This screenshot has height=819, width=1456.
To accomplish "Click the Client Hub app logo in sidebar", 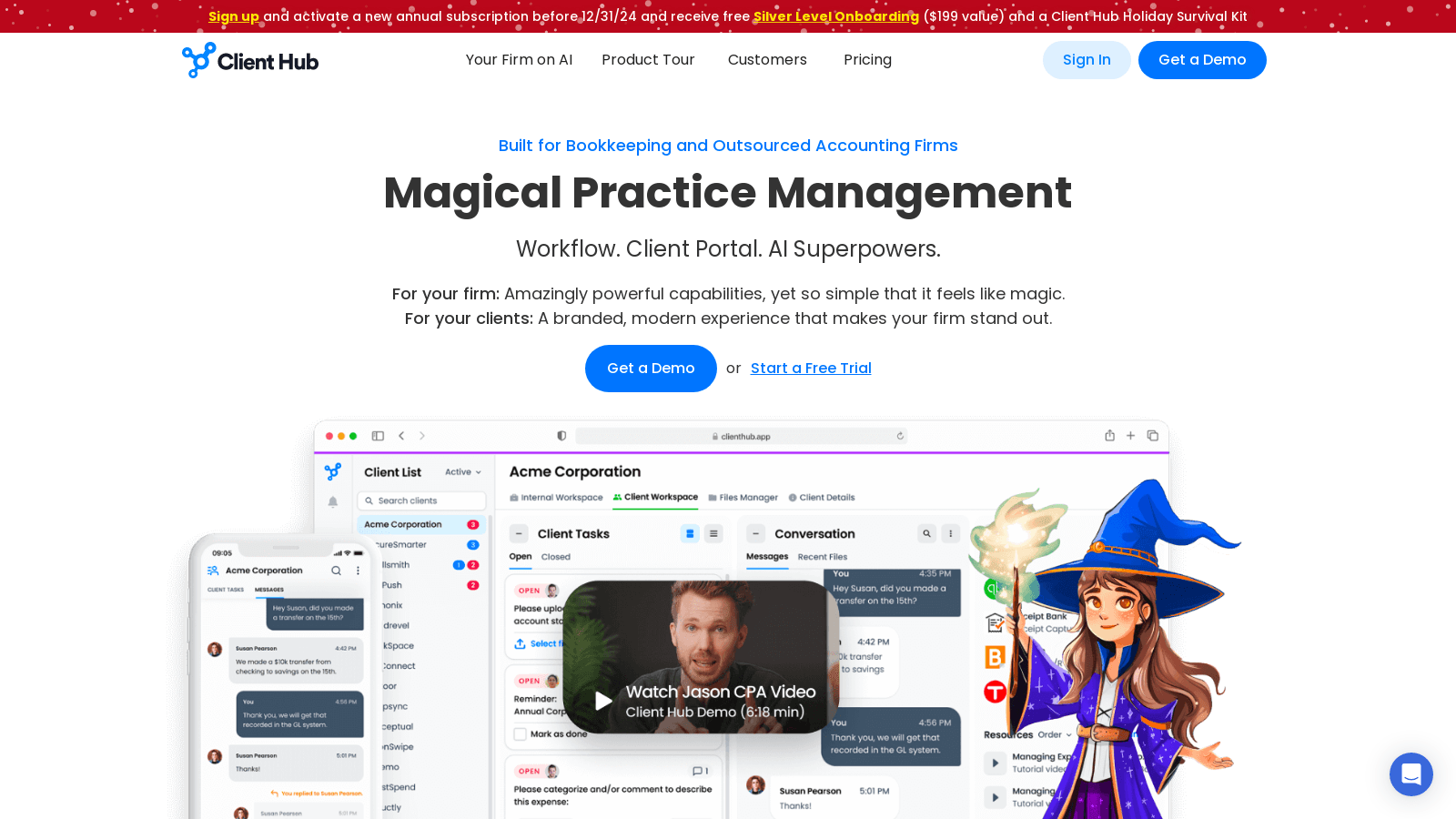I will click(x=333, y=471).
